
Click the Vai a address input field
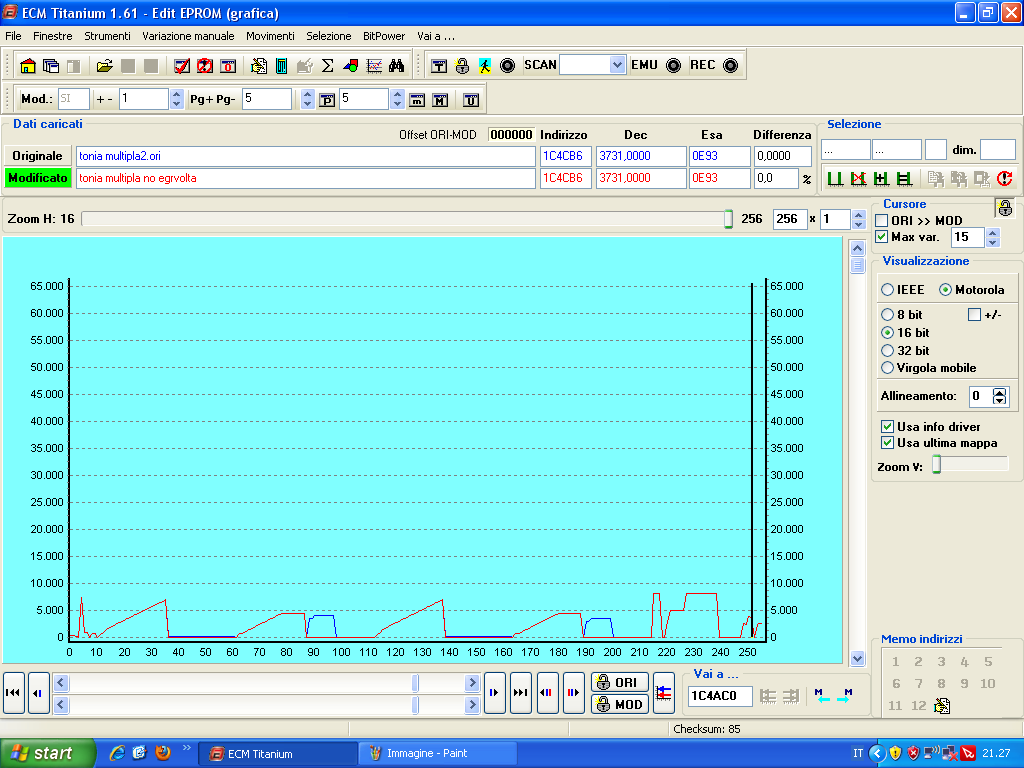point(720,696)
